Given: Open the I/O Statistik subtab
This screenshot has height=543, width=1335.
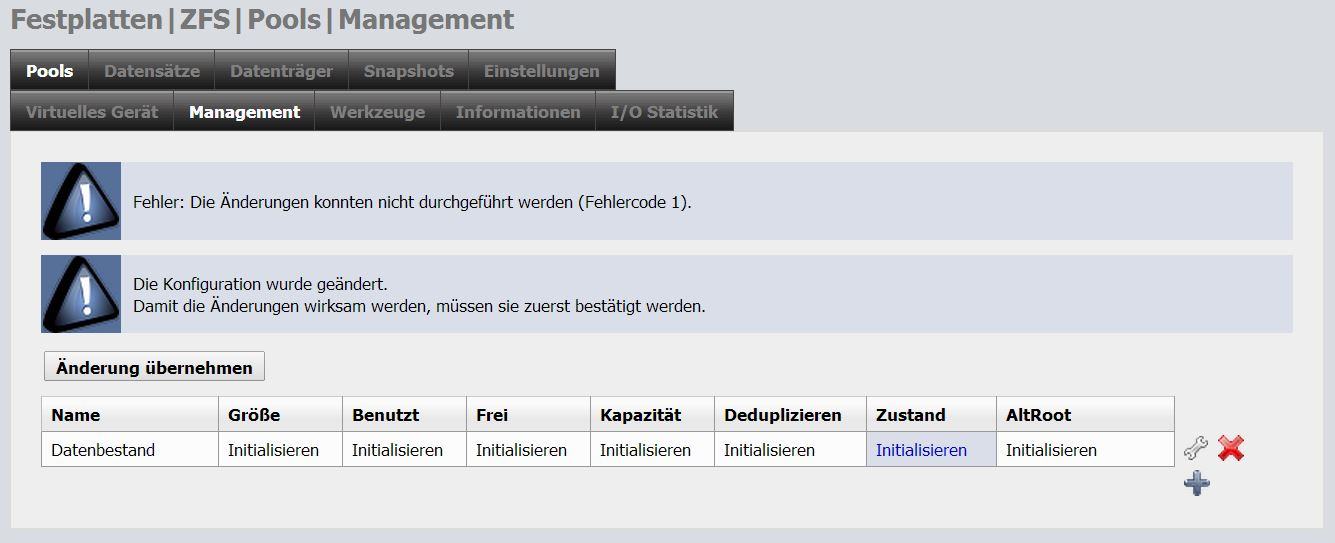Looking at the screenshot, I should click(664, 112).
